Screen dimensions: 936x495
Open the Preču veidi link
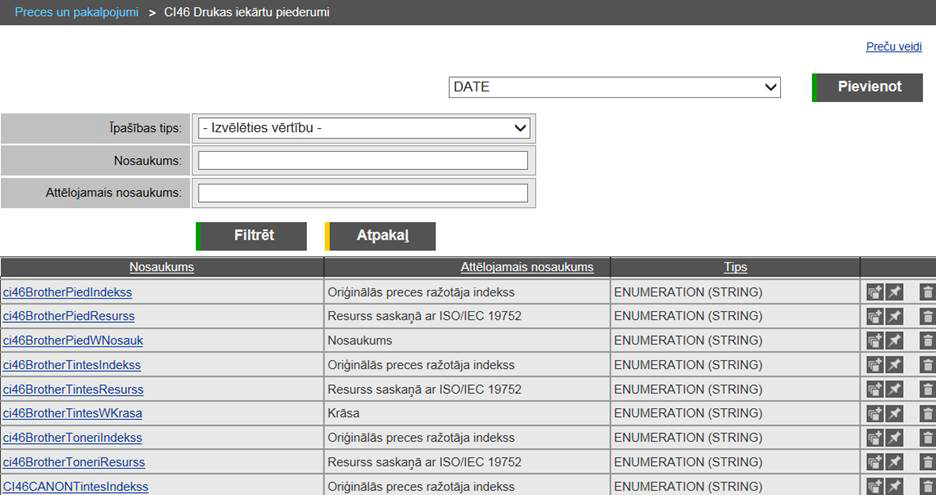click(x=893, y=47)
